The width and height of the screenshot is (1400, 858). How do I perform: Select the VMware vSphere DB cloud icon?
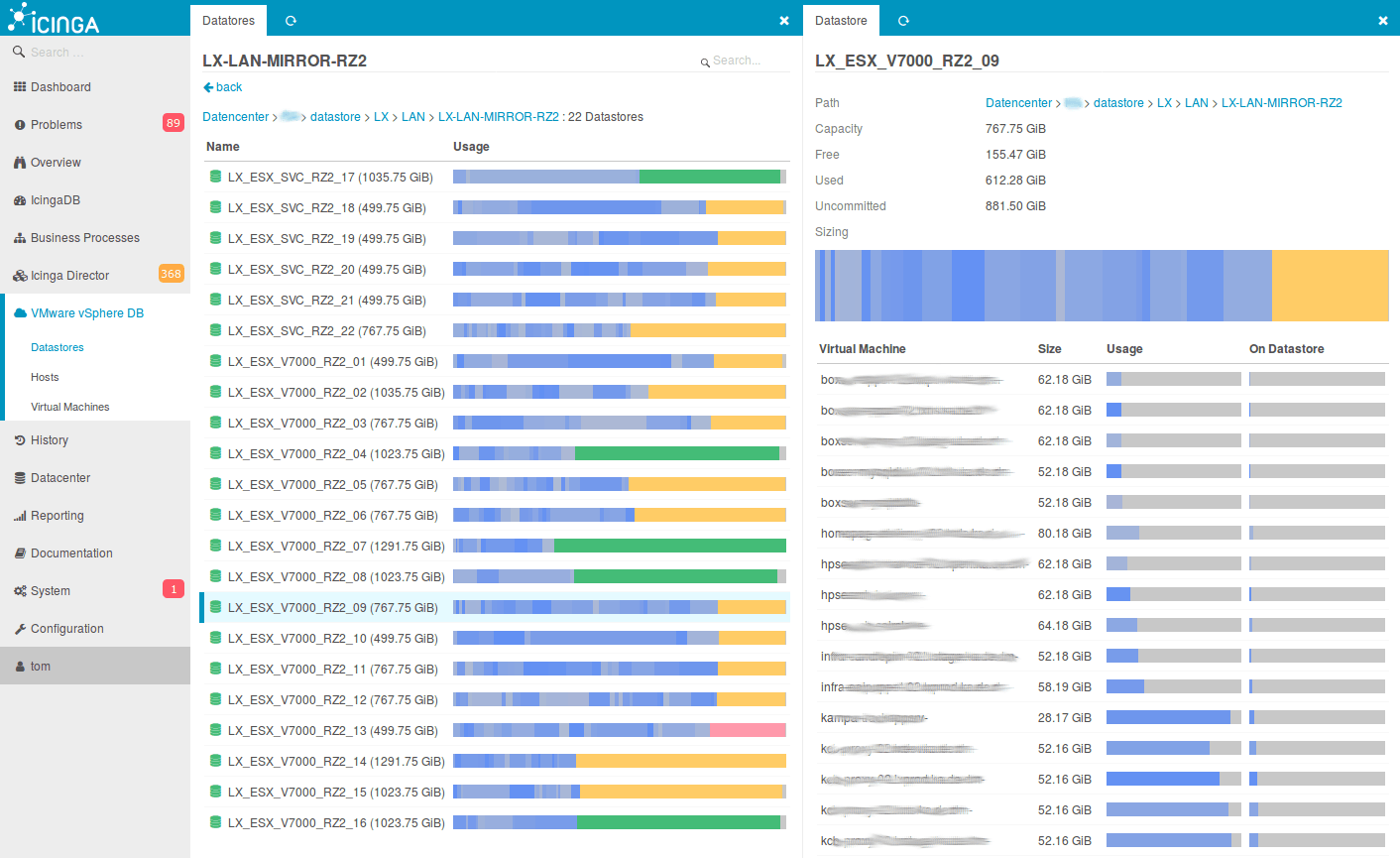[x=21, y=313]
